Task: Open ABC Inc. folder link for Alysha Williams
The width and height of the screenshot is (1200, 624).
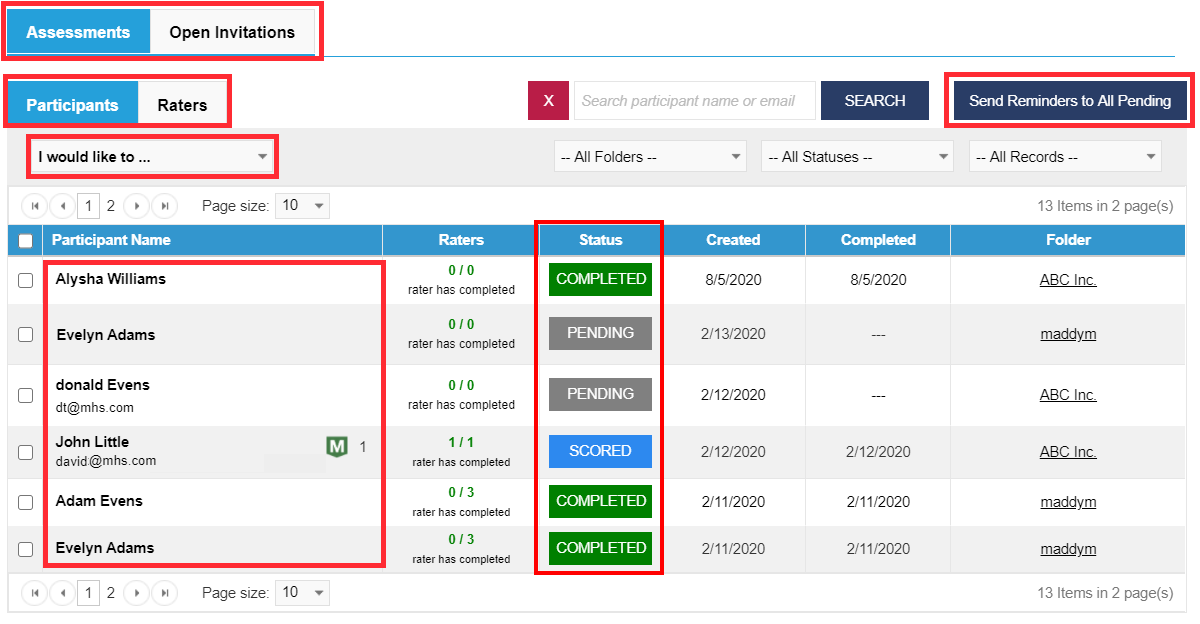Action: (1068, 280)
